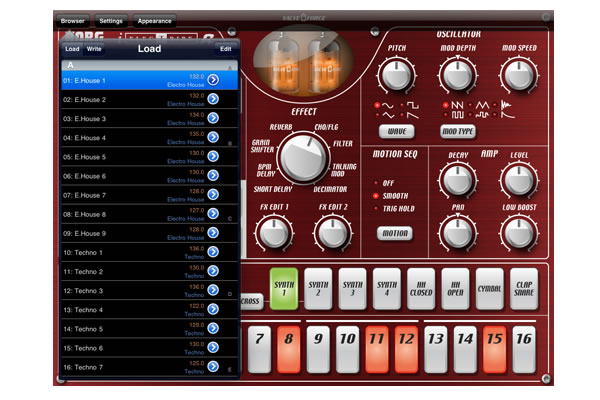600x400 pixels.
Task: Toggle step 10 in the sequencer
Action: coord(347,349)
